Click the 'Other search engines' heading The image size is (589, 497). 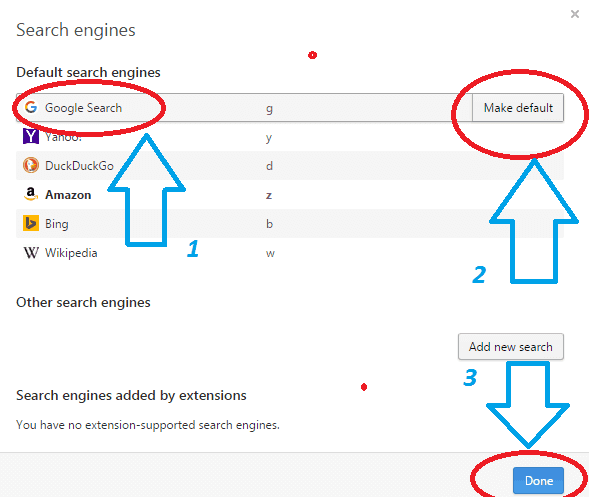click(83, 302)
